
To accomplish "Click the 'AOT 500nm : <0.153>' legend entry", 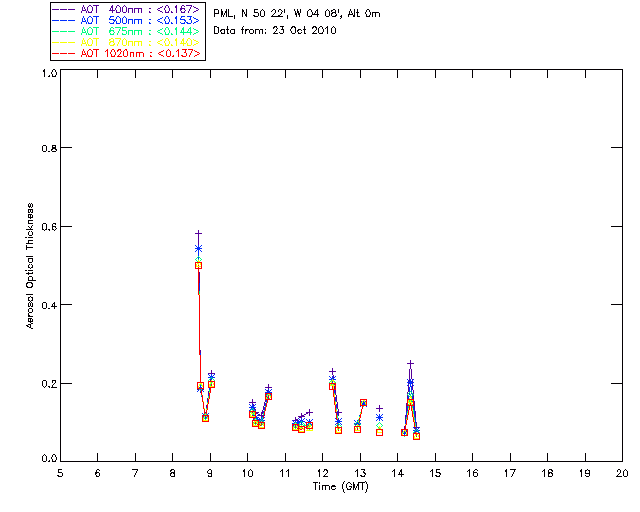I will point(127,20).
